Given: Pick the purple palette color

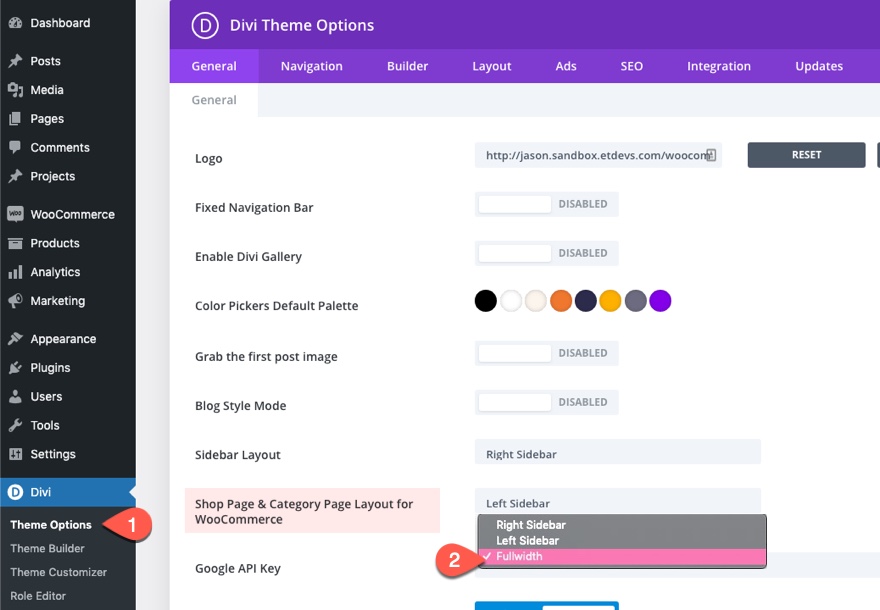Looking at the screenshot, I should (x=660, y=301).
